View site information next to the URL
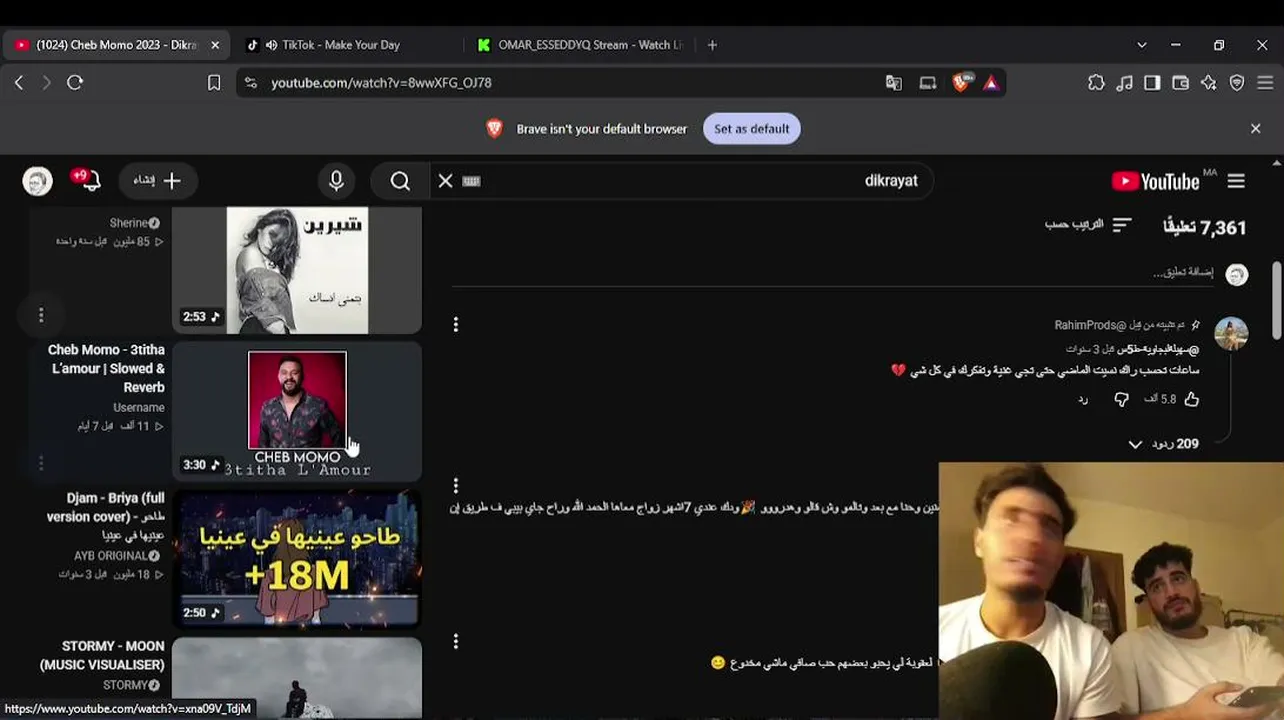Screen dimensions: 1284x720 click(x=250, y=83)
